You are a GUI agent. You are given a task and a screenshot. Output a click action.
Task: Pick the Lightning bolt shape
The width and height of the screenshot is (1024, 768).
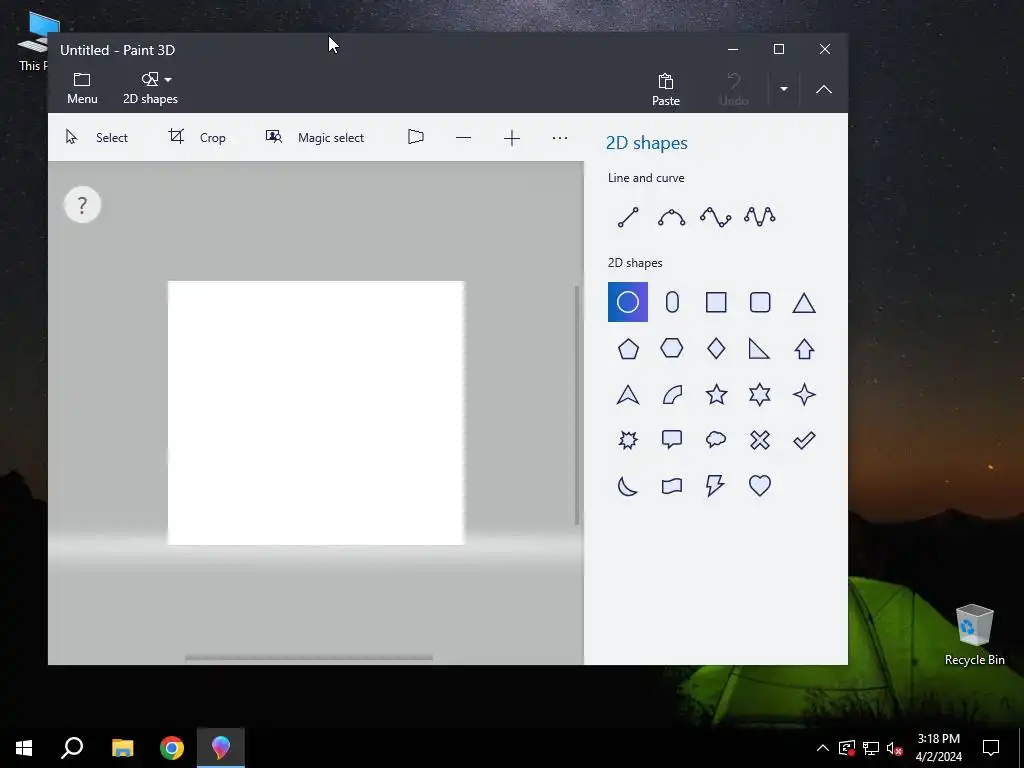[716, 486]
